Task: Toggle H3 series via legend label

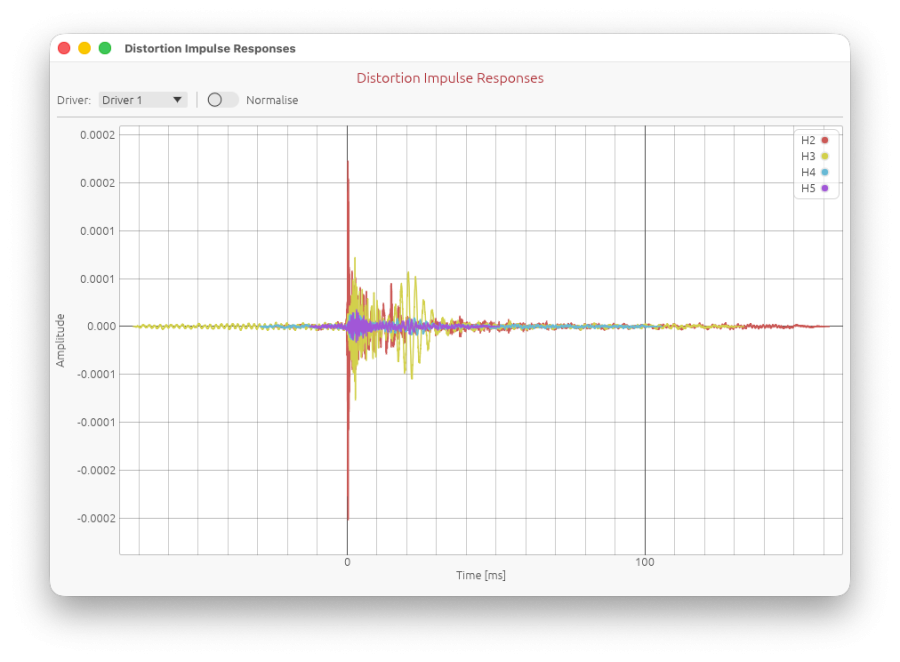Action: click(808, 156)
